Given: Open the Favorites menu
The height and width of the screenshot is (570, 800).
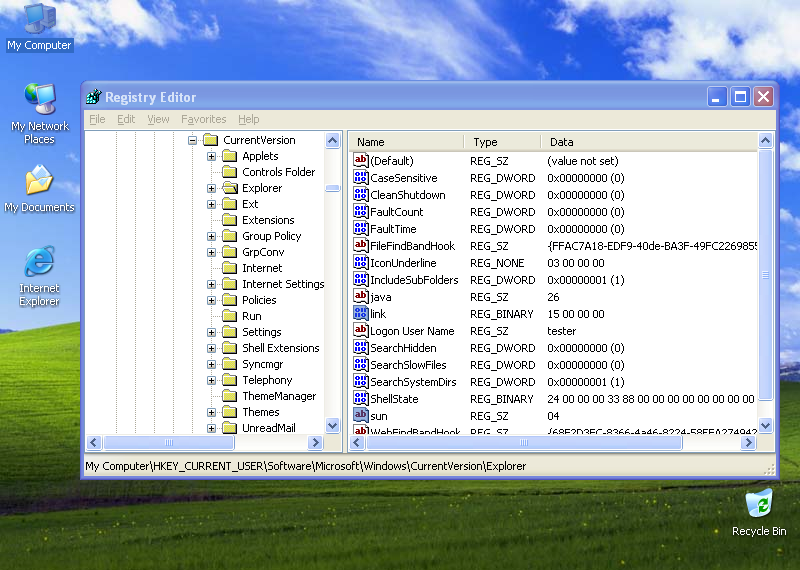Looking at the screenshot, I should click(x=204, y=119).
